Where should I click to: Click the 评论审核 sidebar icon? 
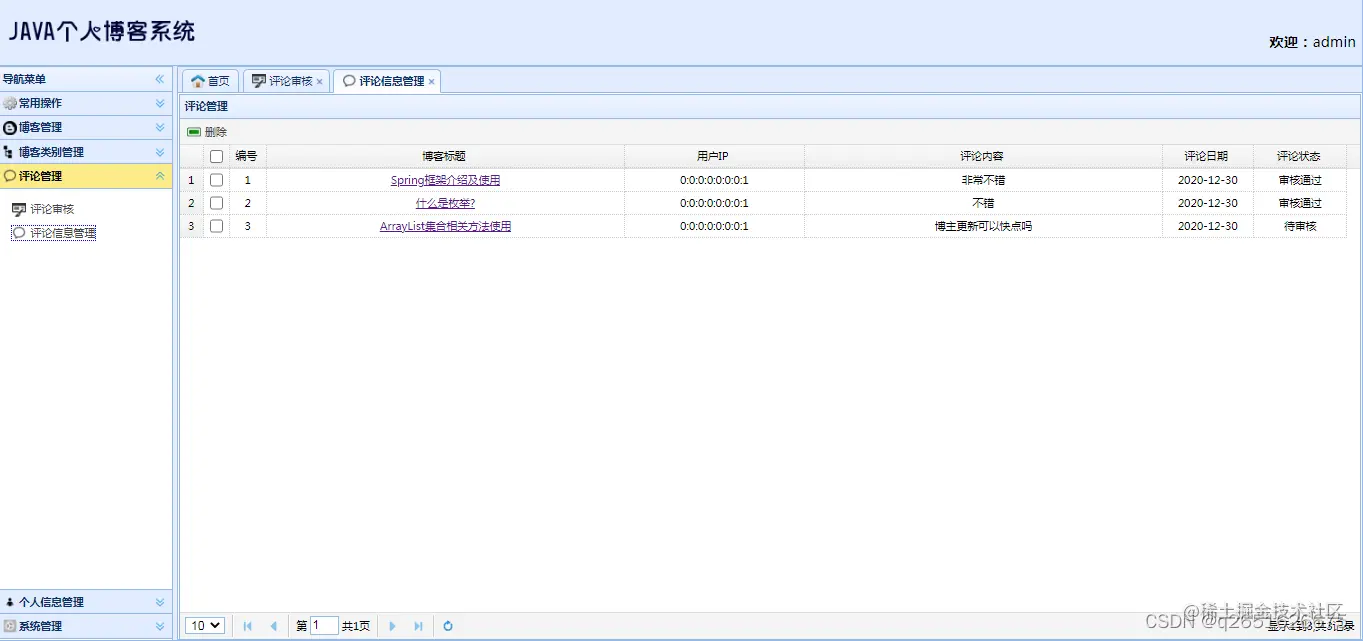pos(18,209)
